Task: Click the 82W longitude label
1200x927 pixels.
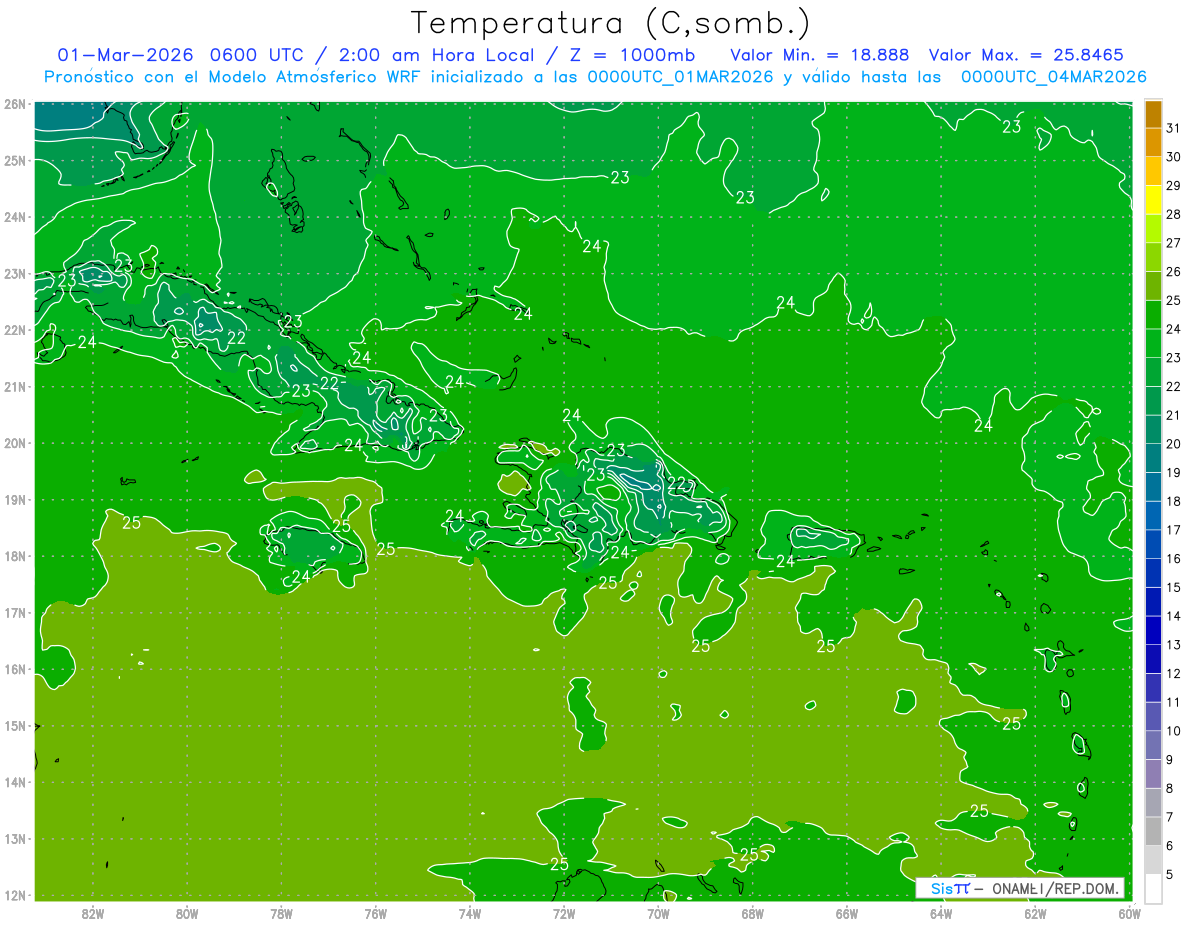Action: [x=93, y=912]
